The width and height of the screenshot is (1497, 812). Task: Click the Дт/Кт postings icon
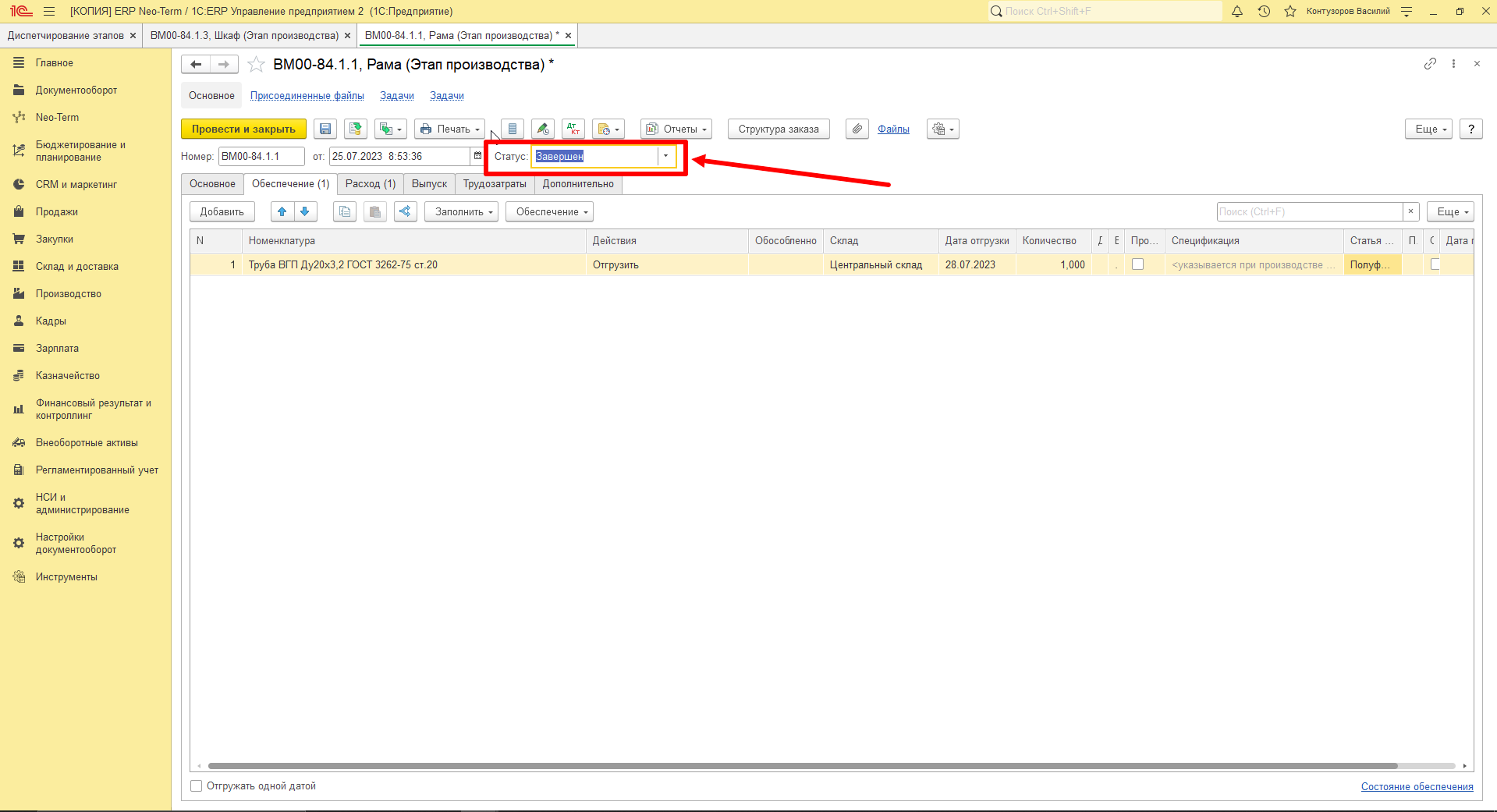tap(573, 129)
